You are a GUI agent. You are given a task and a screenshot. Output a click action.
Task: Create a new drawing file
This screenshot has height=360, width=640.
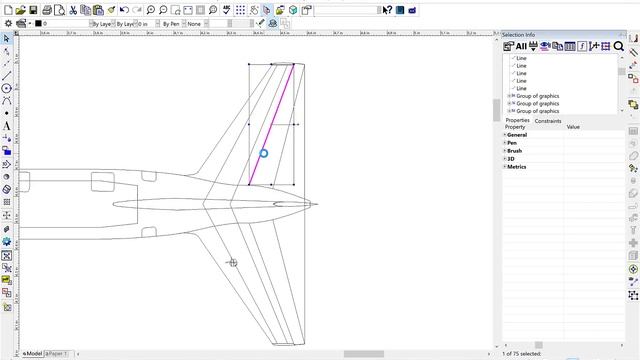coord(8,10)
